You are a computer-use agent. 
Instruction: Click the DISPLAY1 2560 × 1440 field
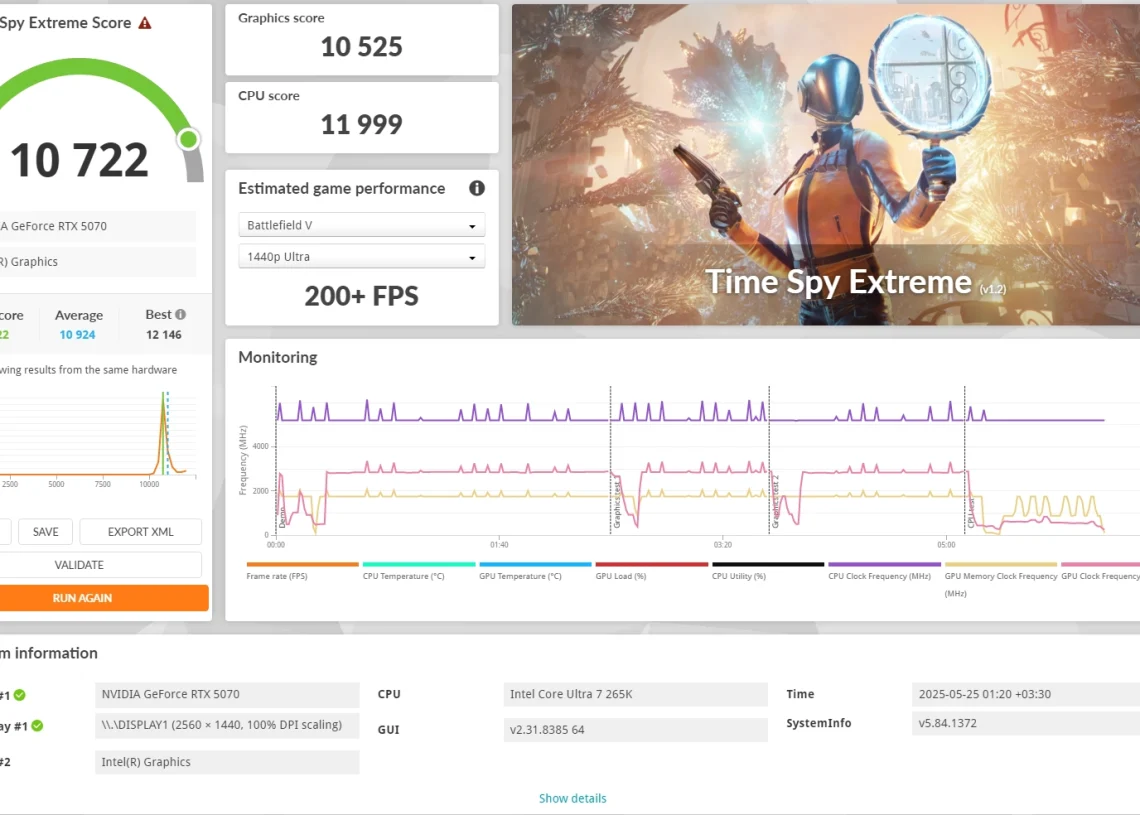(x=227, y=725)
